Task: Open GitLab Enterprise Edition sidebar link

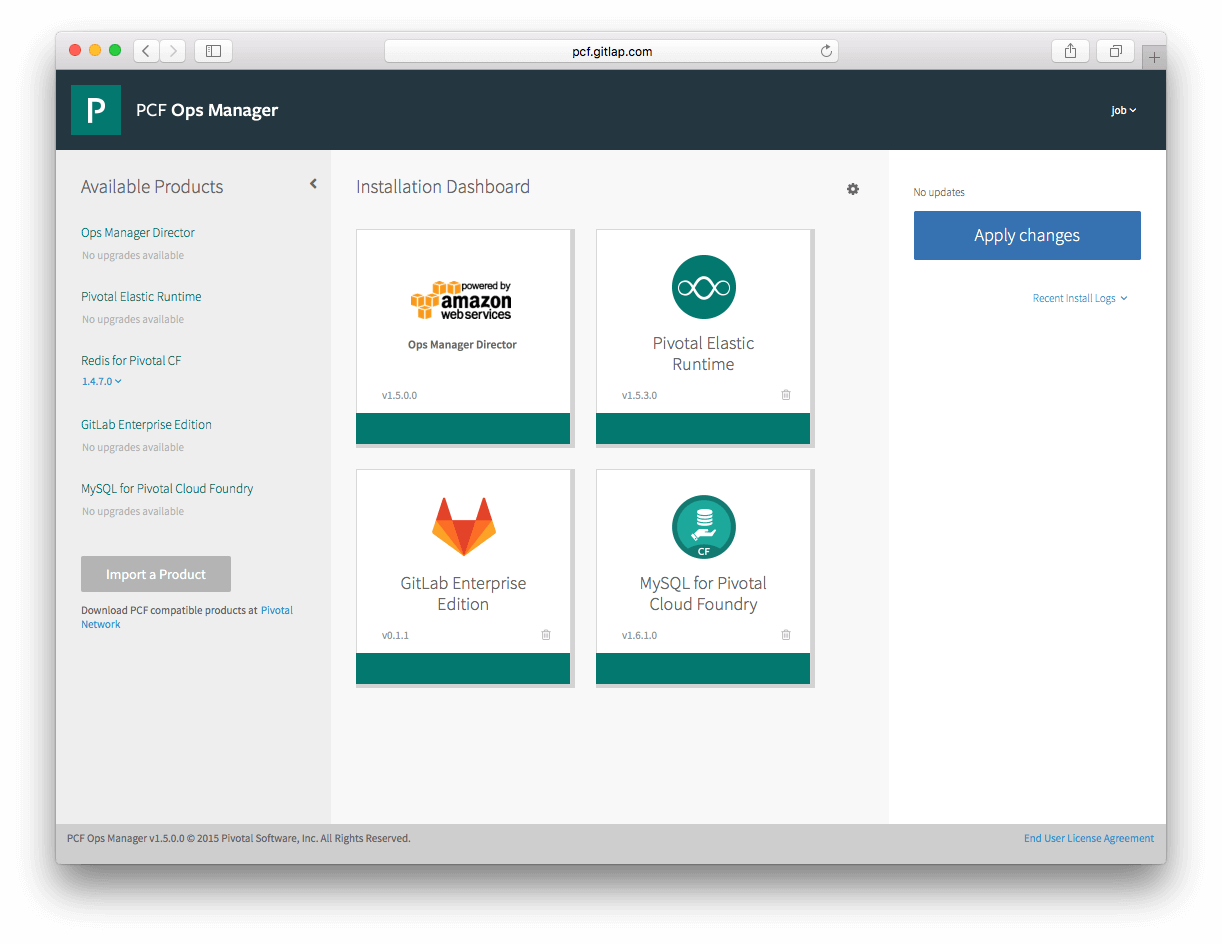Action: pyautogui.click(x=146, y=425)
